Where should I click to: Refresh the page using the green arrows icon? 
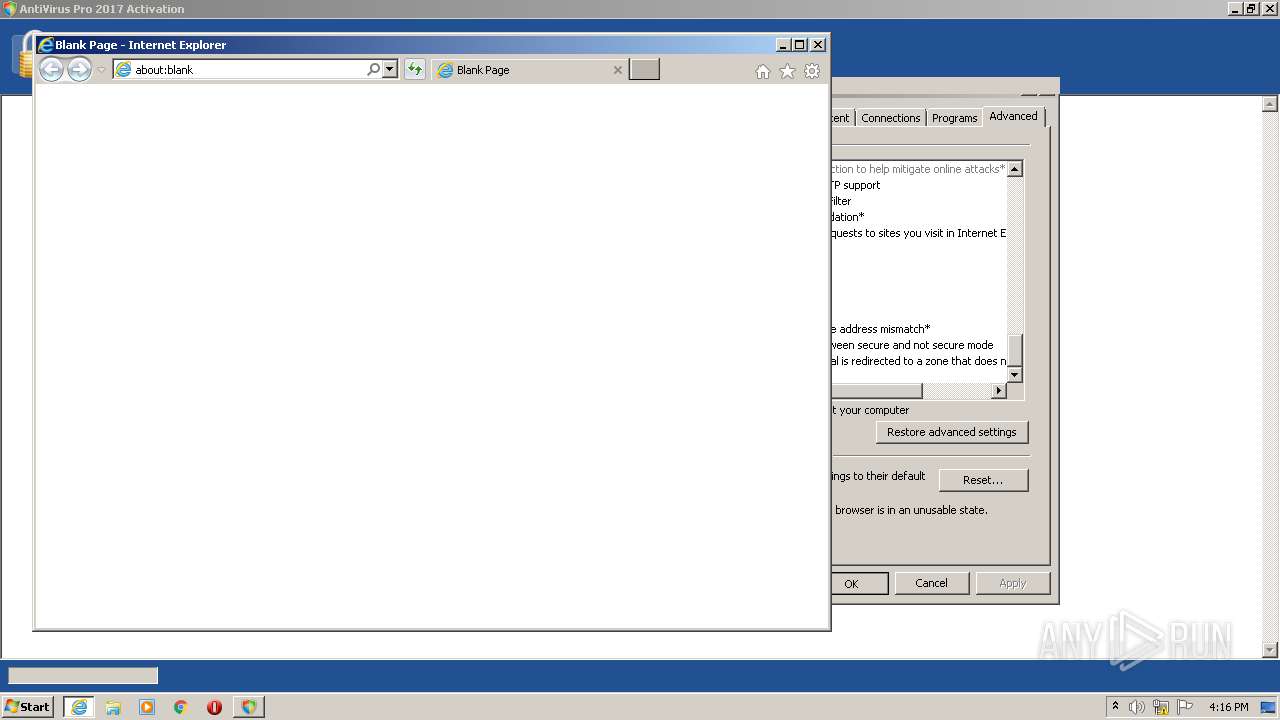click(414, 70)
